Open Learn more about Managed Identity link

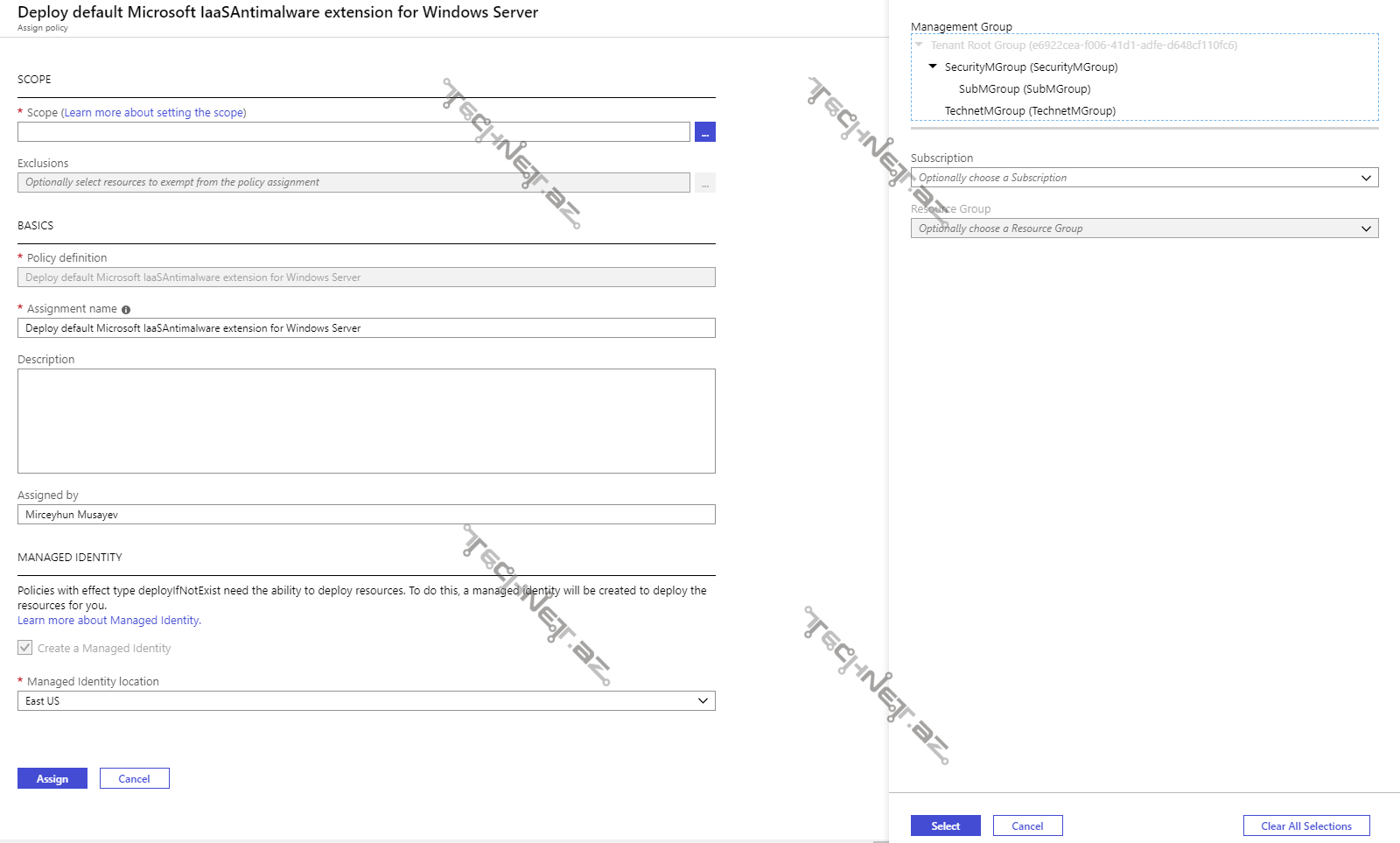(108, 621)
